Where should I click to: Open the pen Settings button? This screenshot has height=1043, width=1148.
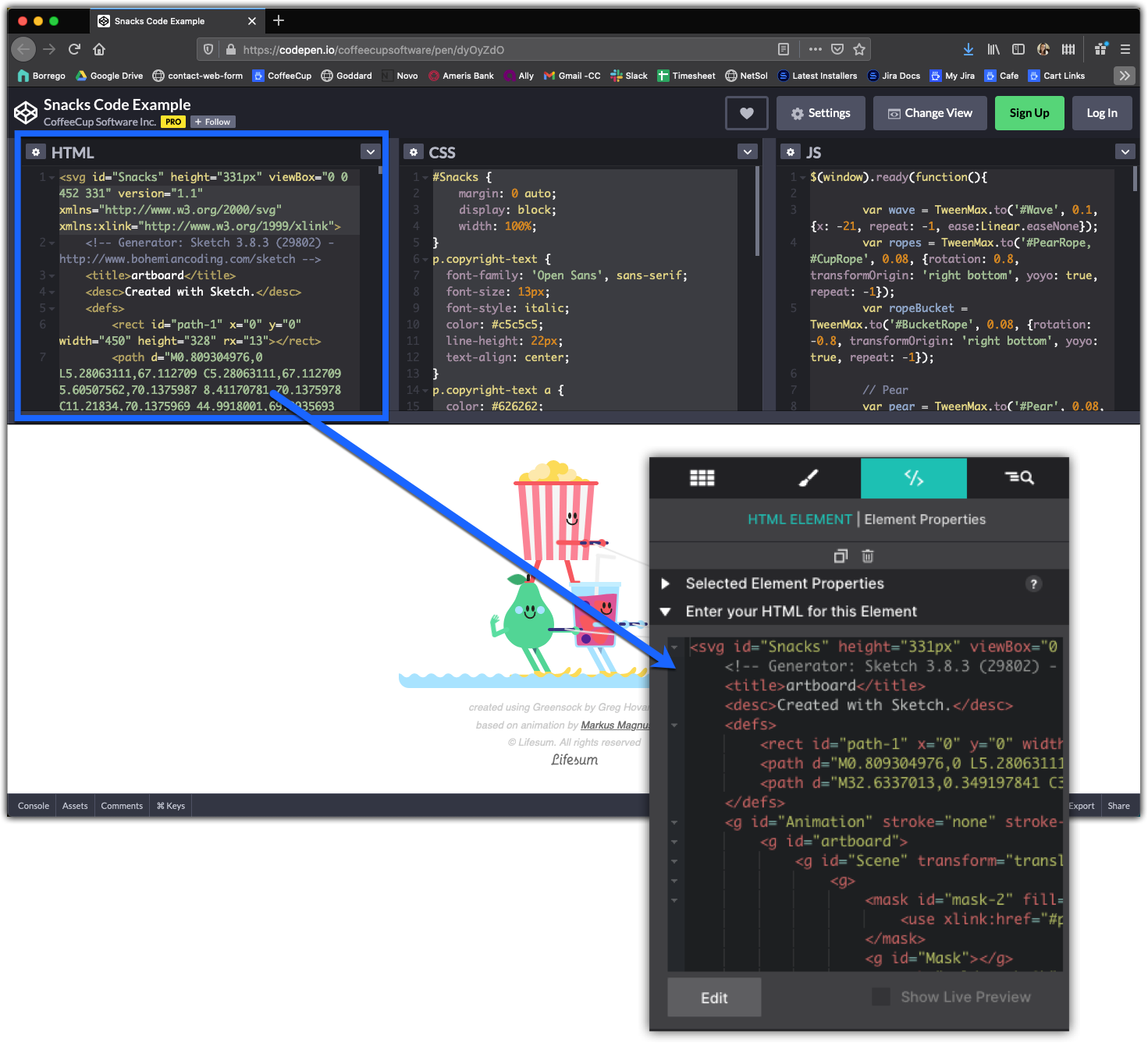(x=820, y=113)
